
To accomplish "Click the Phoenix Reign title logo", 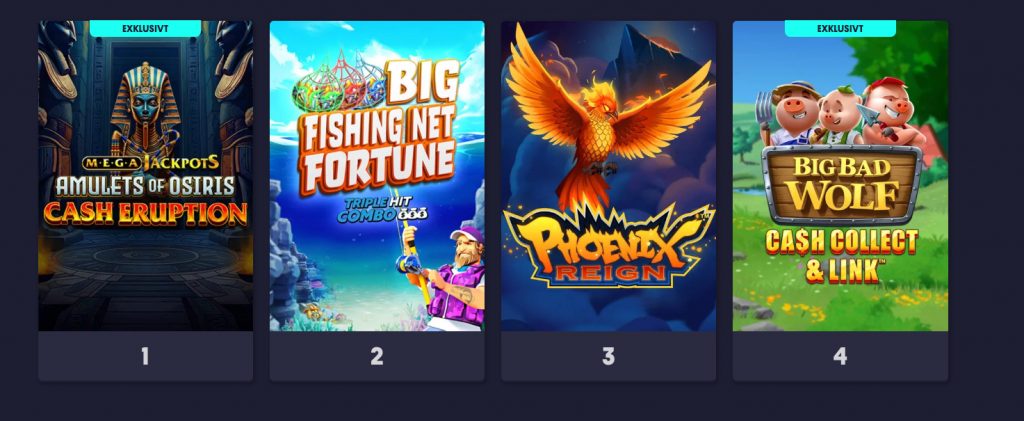I will tap(609, 247).
